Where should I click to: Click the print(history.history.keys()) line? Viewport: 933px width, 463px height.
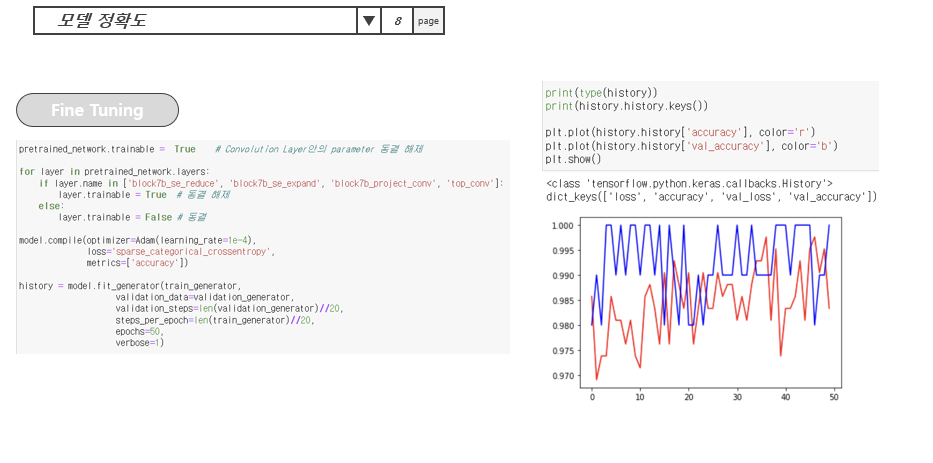[627, 106]
